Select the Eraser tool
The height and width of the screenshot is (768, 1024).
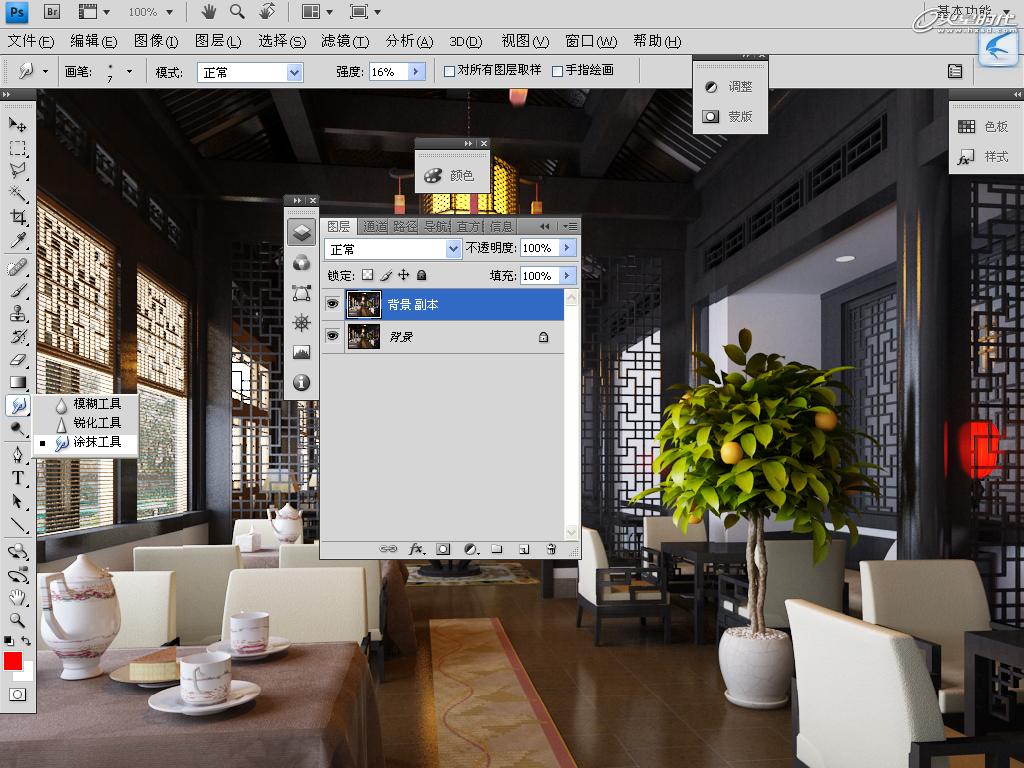tap(18, 359)
